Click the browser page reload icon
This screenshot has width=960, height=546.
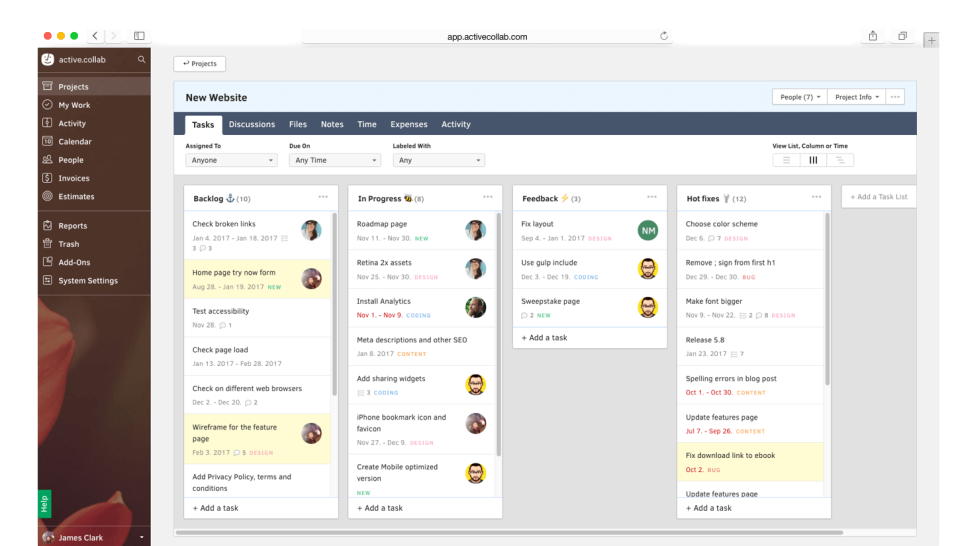664,36
